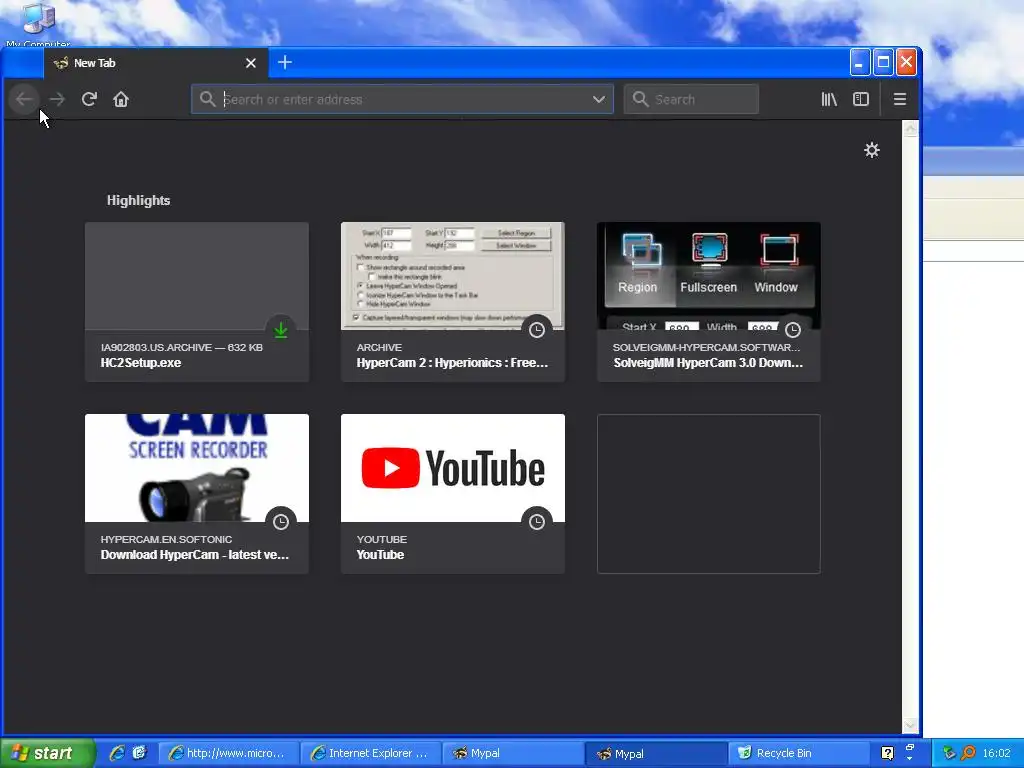Viewport: 1024px width, 768px height.
Task: Click the HC2Setup.exe title text
Action: [140, 363]
